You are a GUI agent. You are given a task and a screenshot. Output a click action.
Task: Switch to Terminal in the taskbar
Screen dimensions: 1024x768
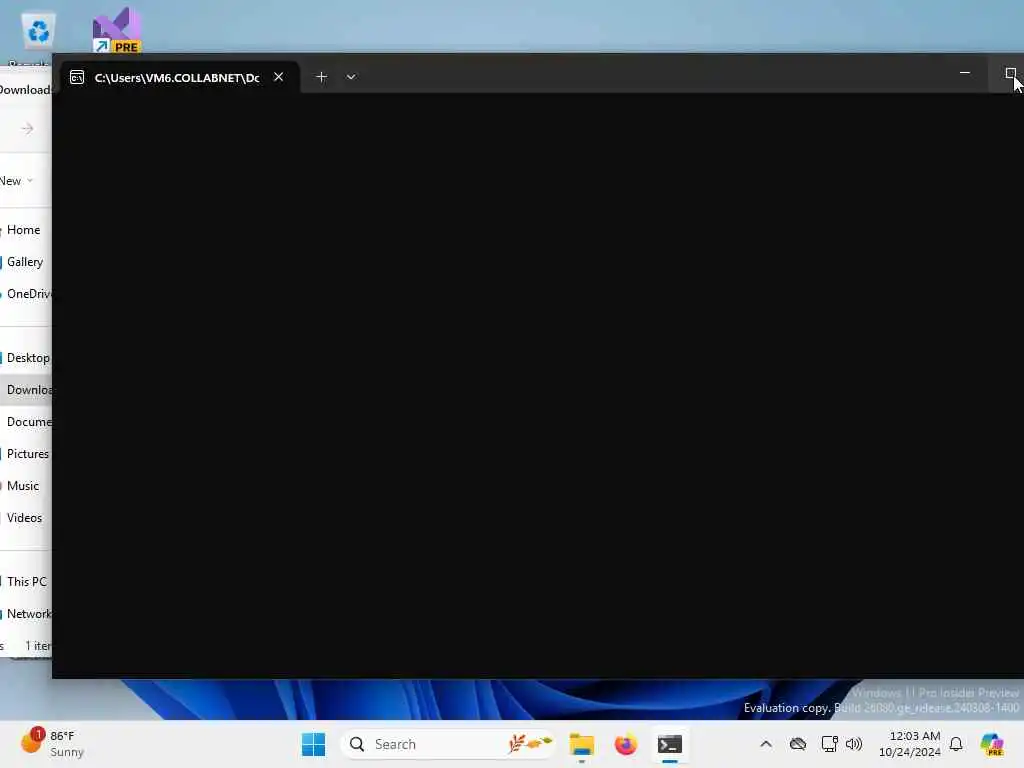tap(670, 744)
